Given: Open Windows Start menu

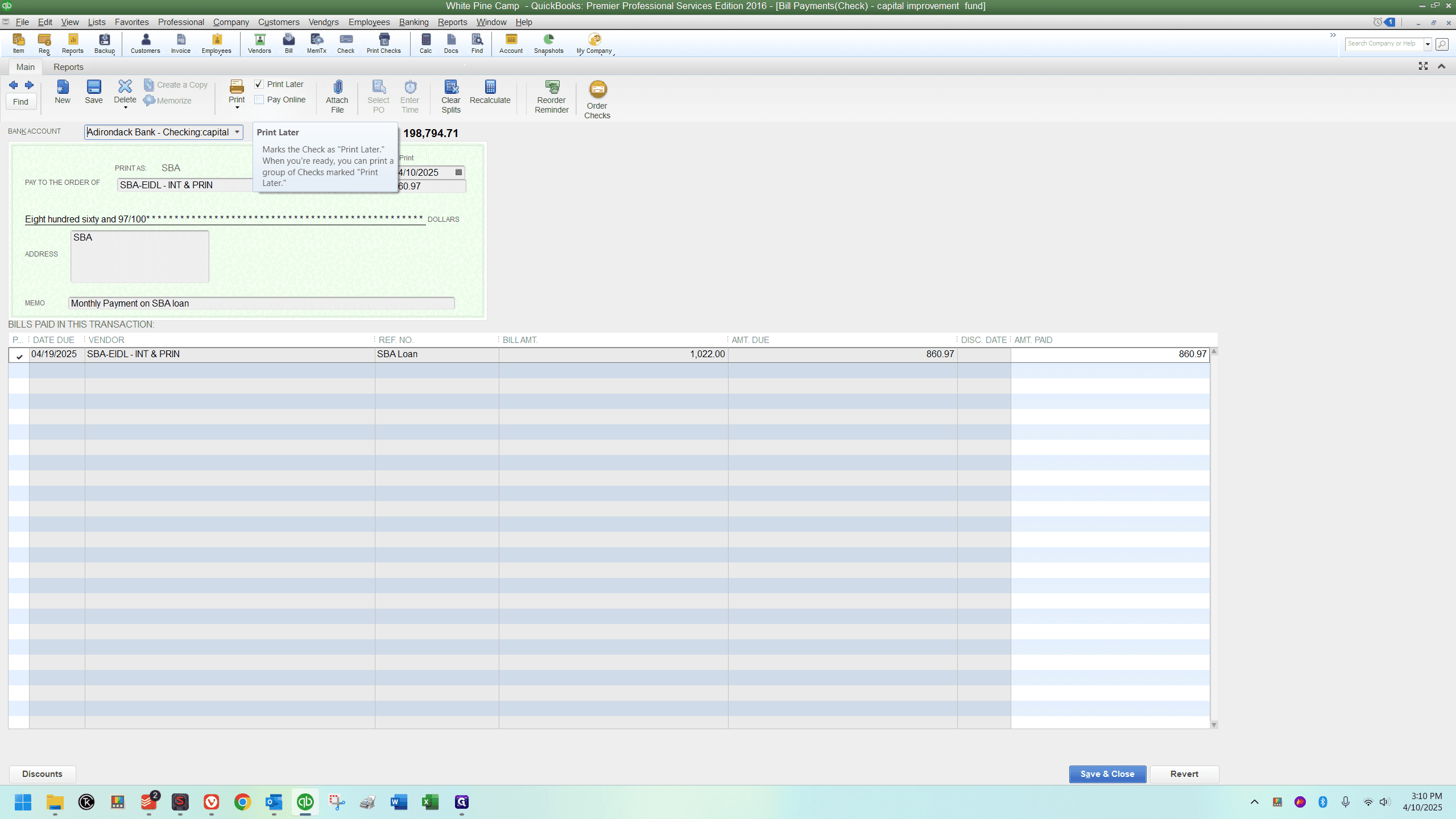Looking at the screenshot, I should (x=23, y=802).
